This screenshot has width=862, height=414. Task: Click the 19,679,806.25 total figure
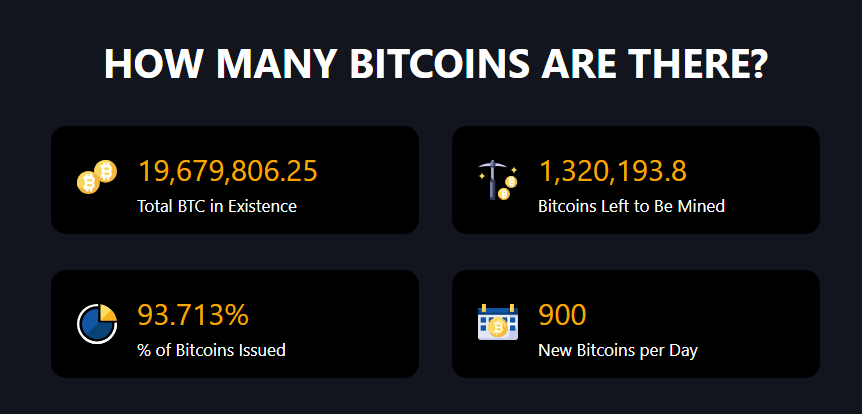click(227, 172)
